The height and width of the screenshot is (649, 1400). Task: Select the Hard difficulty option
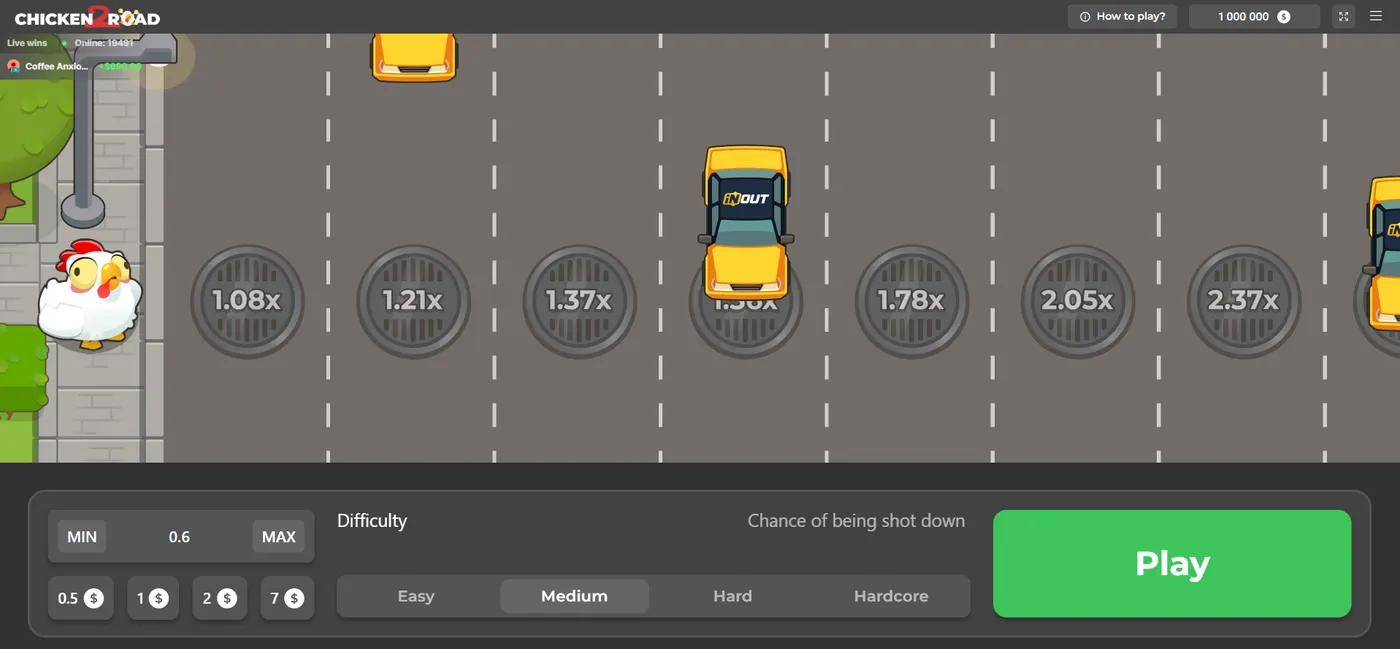tap(733, 596)
